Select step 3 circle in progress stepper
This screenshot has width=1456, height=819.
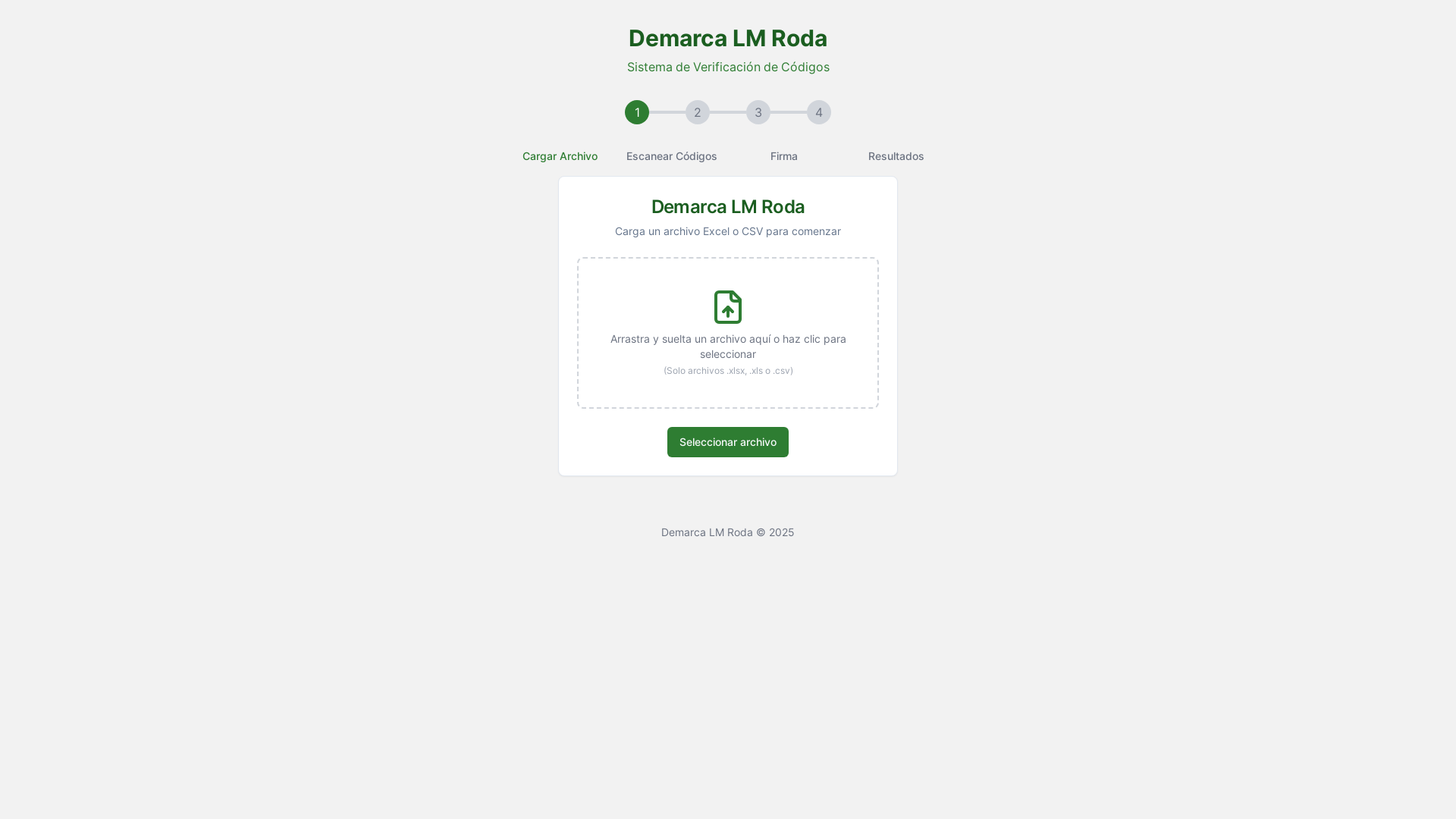758,112
